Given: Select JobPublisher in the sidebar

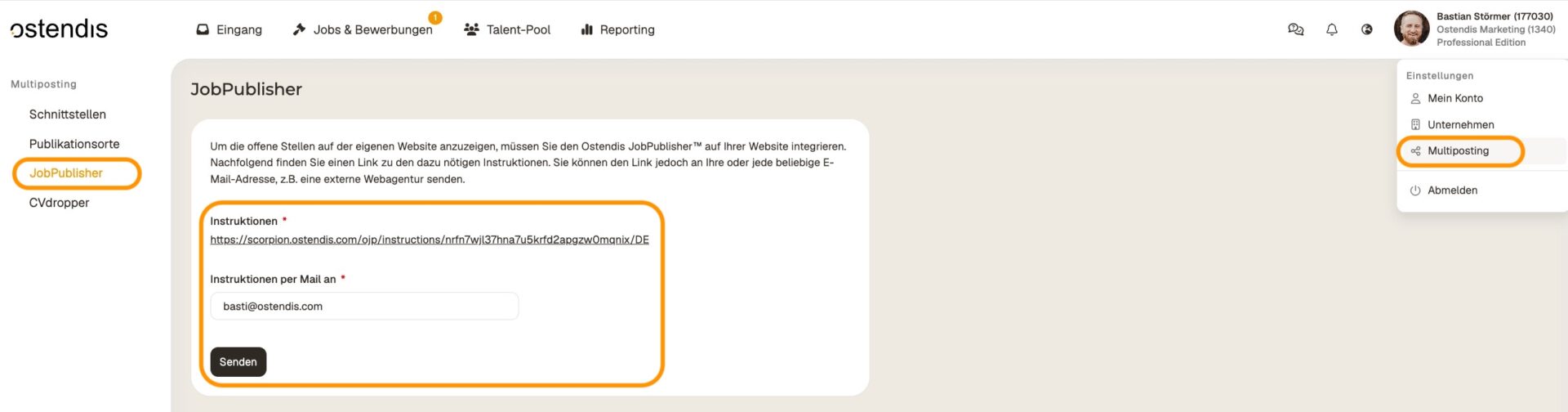Looking at the screenshot, I should pos(66,173).
